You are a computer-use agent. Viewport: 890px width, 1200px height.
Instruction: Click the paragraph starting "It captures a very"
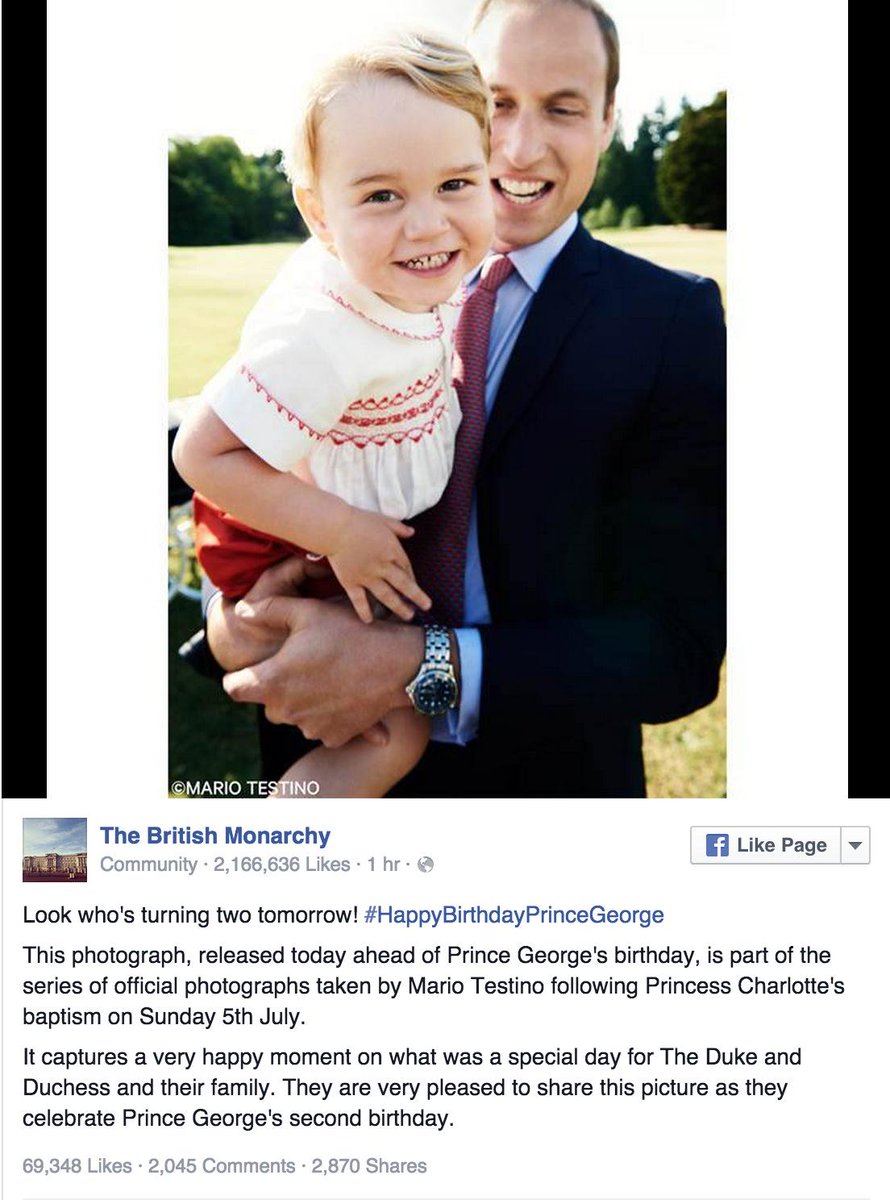(x=412, y=1088)
